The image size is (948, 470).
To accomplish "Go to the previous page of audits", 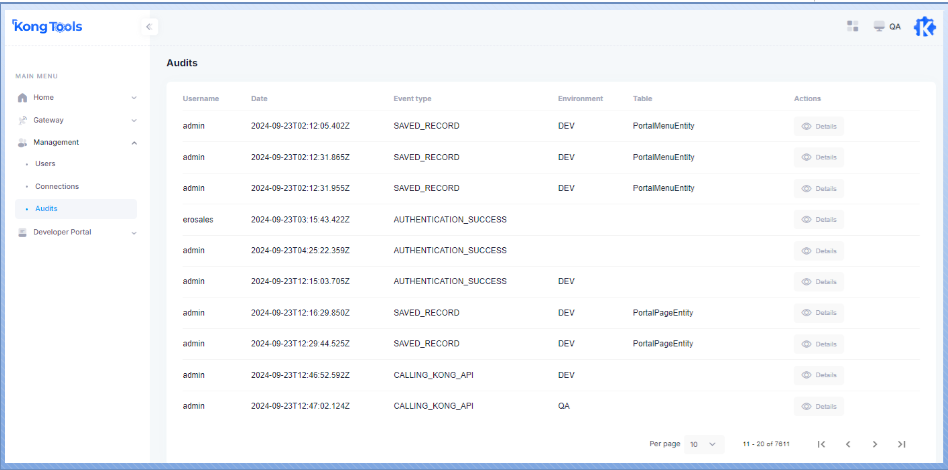I will pos(848,444).
